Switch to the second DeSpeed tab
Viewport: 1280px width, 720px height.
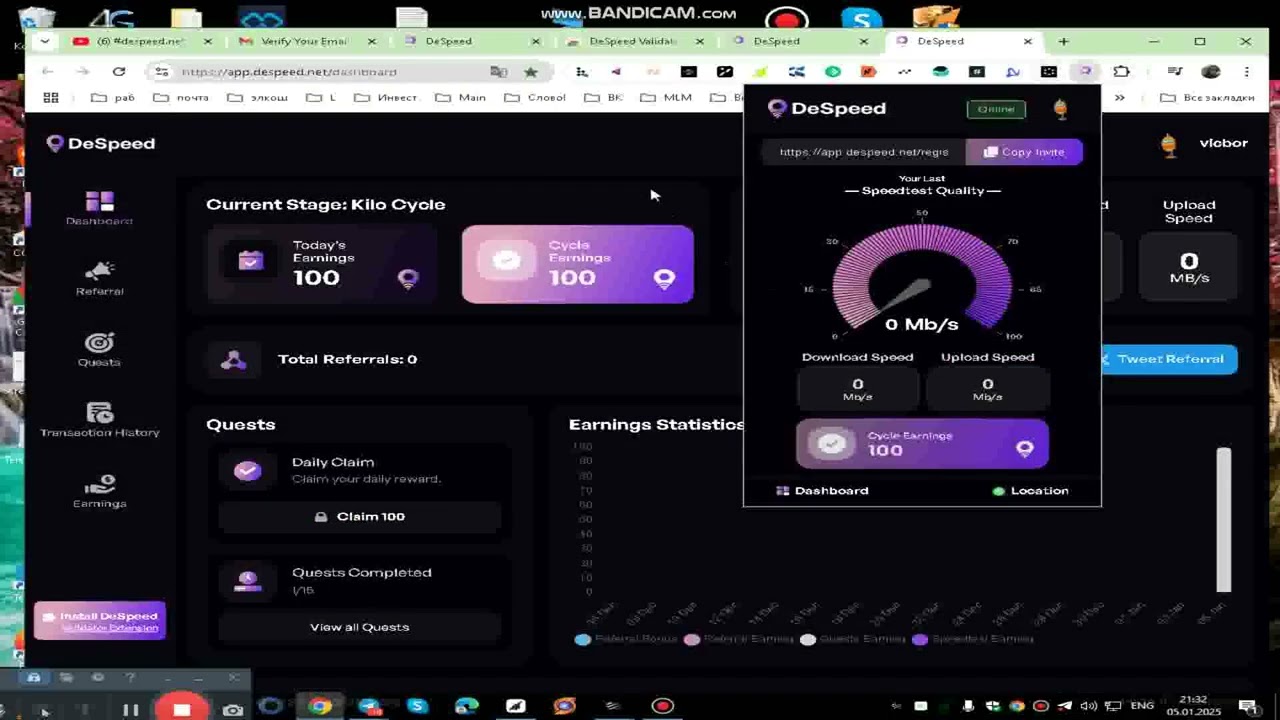click(x=800, y=41)
